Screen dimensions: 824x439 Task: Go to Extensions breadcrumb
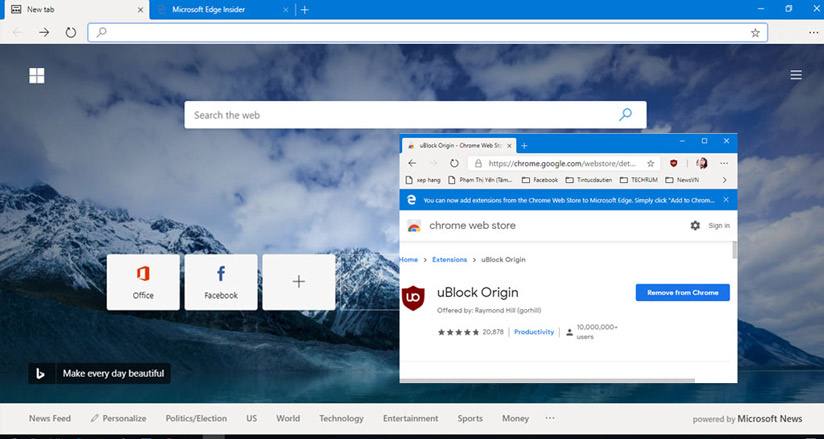pos(449,260)
